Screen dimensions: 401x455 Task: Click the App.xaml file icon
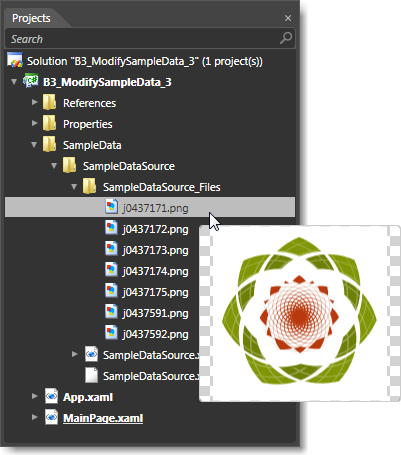[51, 396]
